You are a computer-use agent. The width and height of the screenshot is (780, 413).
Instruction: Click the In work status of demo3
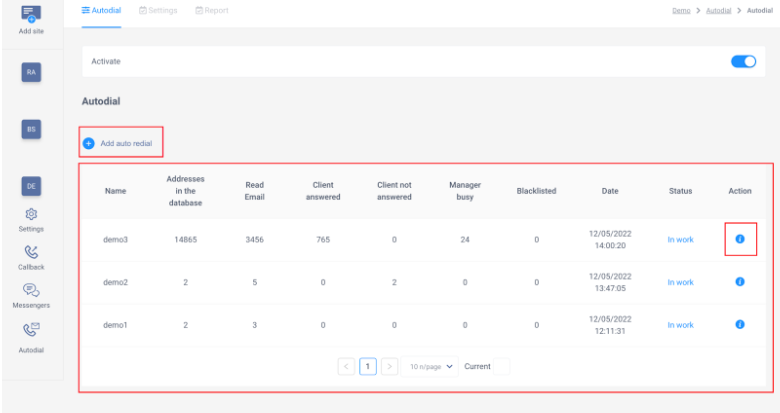click(x=680, y=239)
